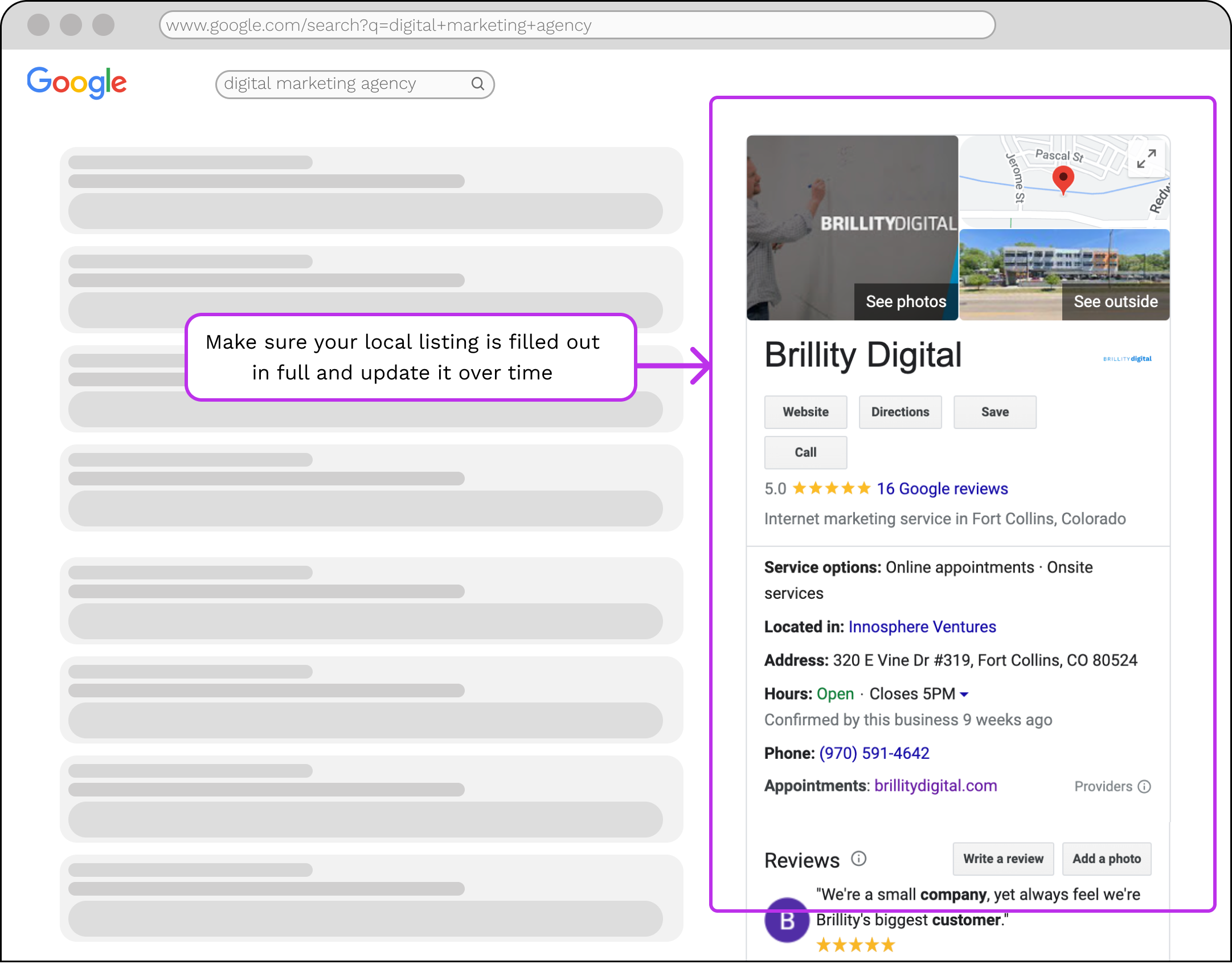Viewport: 1232px width, 964px height.
Task: Click Write a review
Action: [1003, 859]
